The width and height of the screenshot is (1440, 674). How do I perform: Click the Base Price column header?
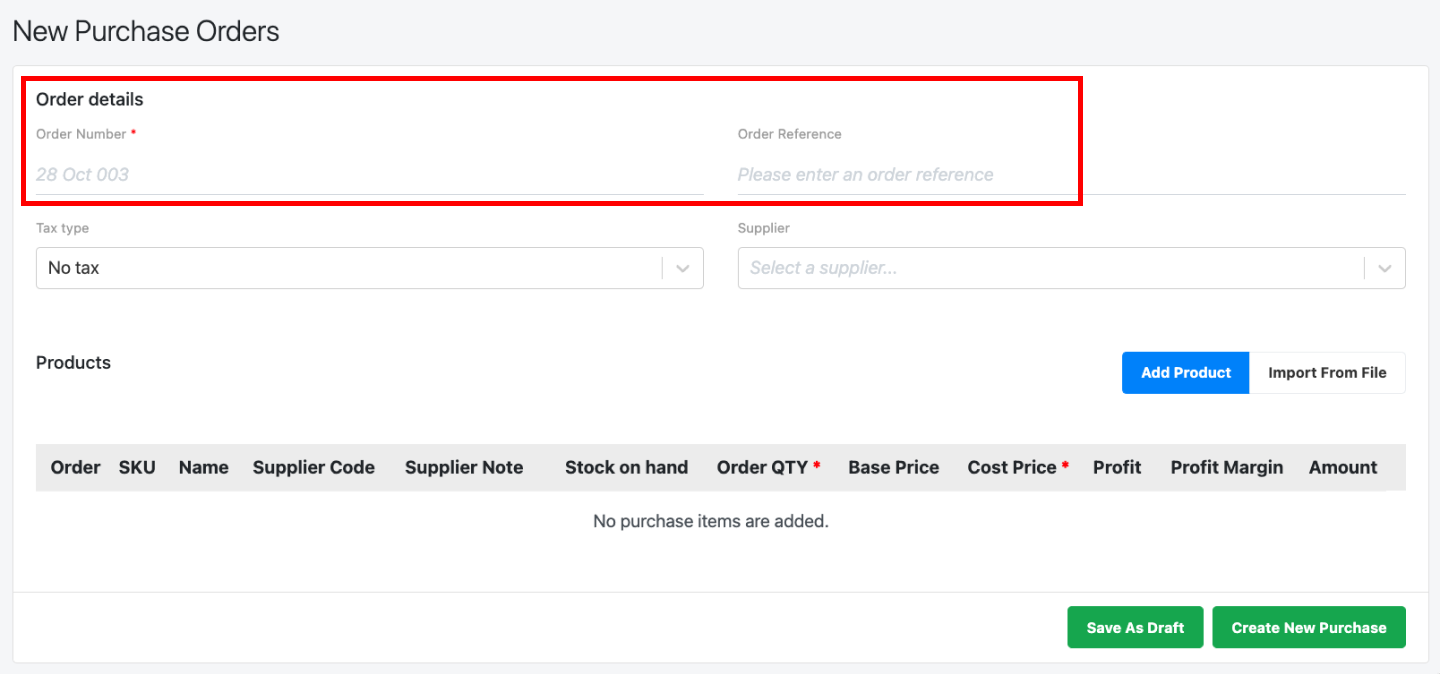click(x=894, y=467)
